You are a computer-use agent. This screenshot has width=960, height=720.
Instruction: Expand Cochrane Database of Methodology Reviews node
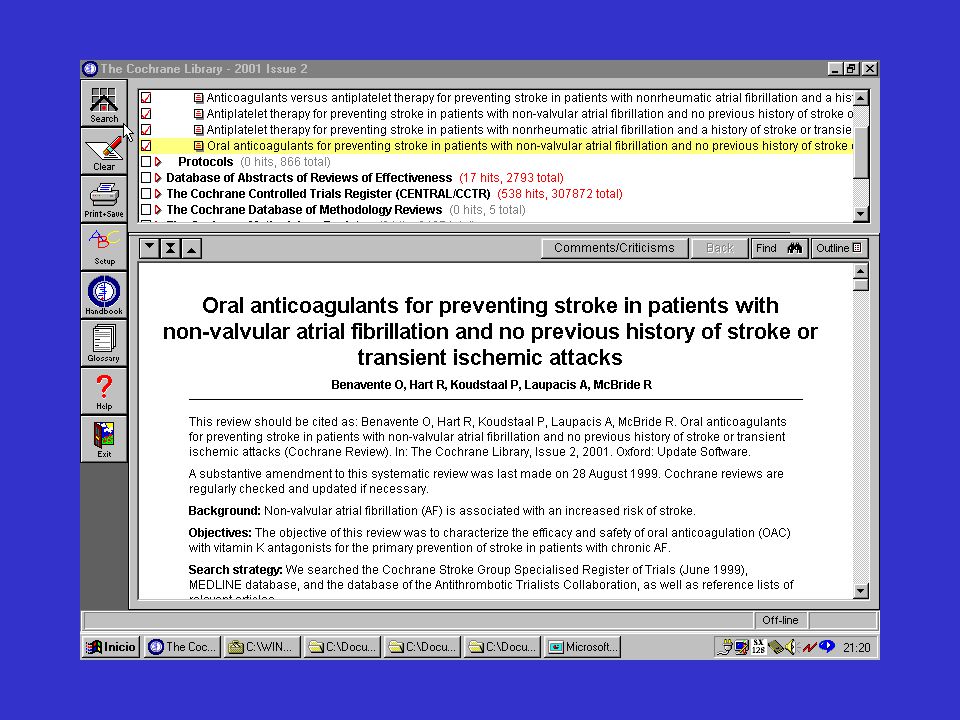158,209
